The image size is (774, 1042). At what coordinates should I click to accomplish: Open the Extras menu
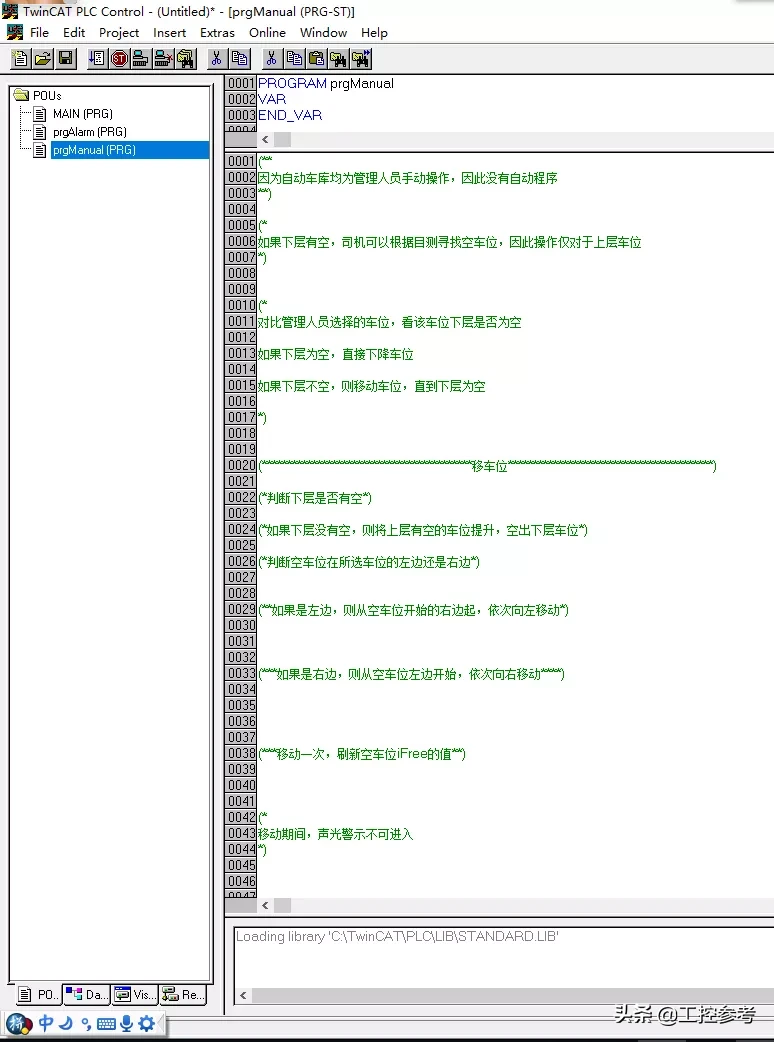pos(217,33)
